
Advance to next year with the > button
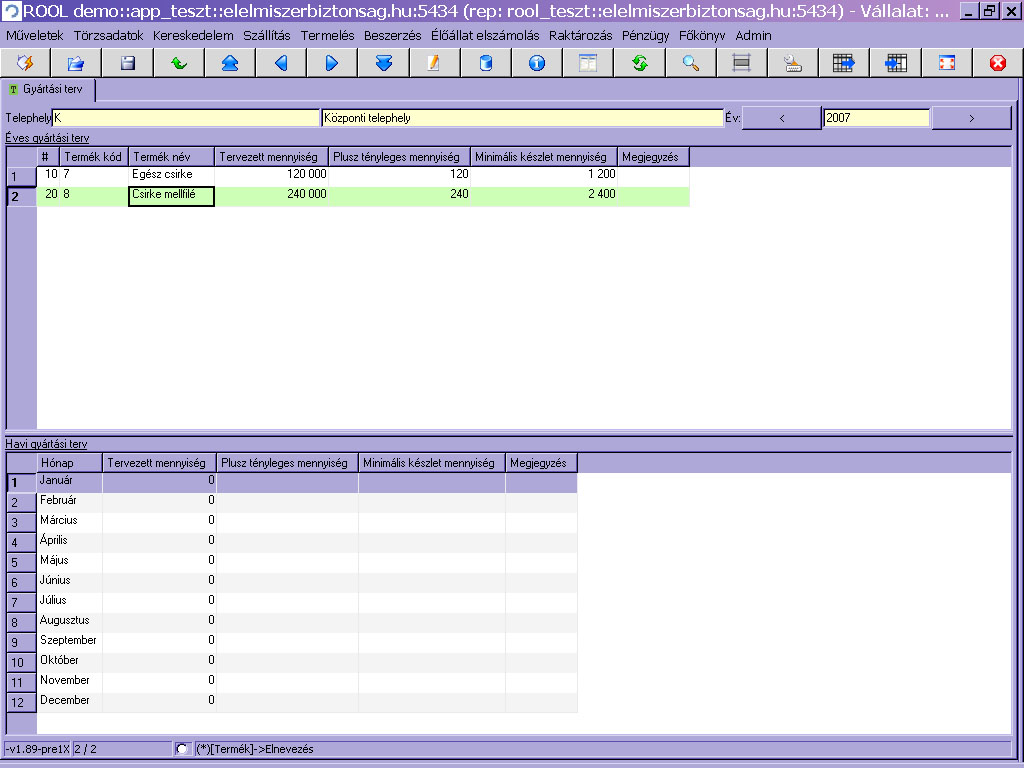(x=971, y=118)
